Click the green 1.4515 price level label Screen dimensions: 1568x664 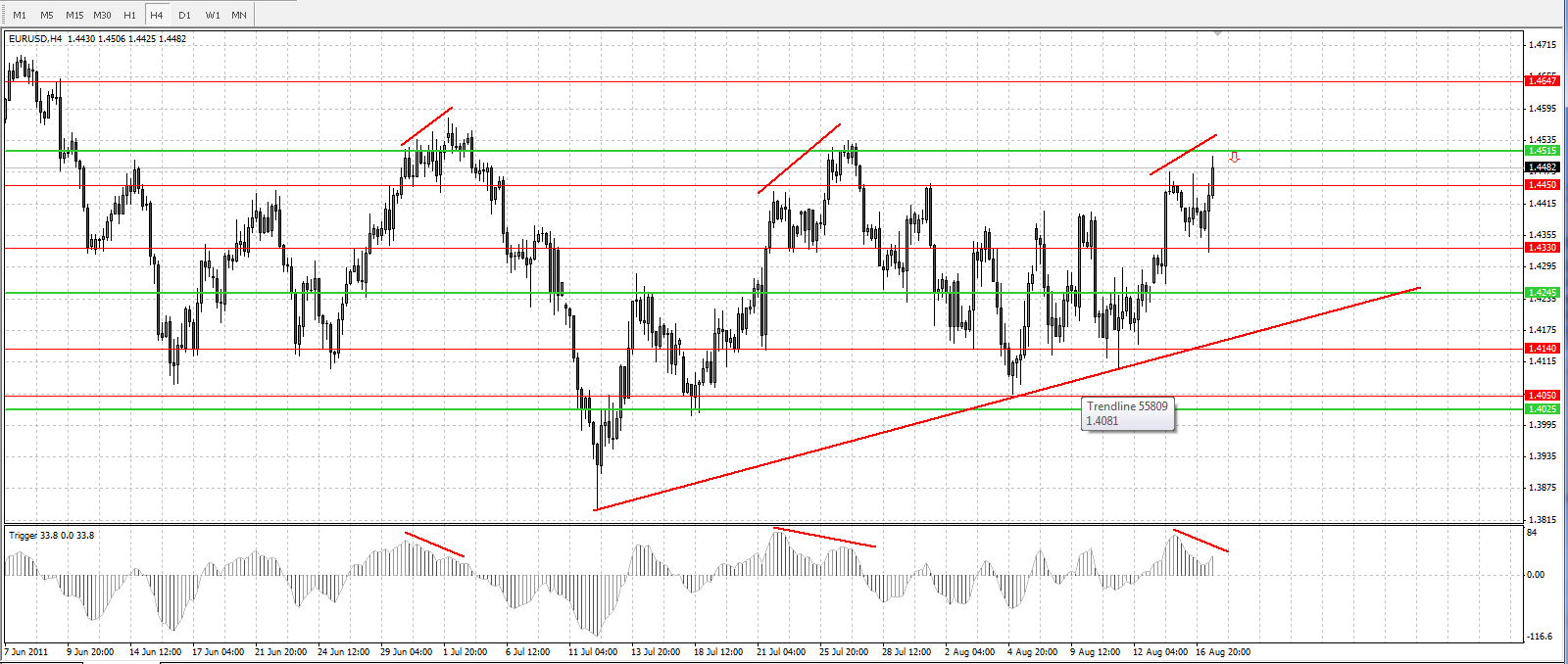(x=1543, y=151)
